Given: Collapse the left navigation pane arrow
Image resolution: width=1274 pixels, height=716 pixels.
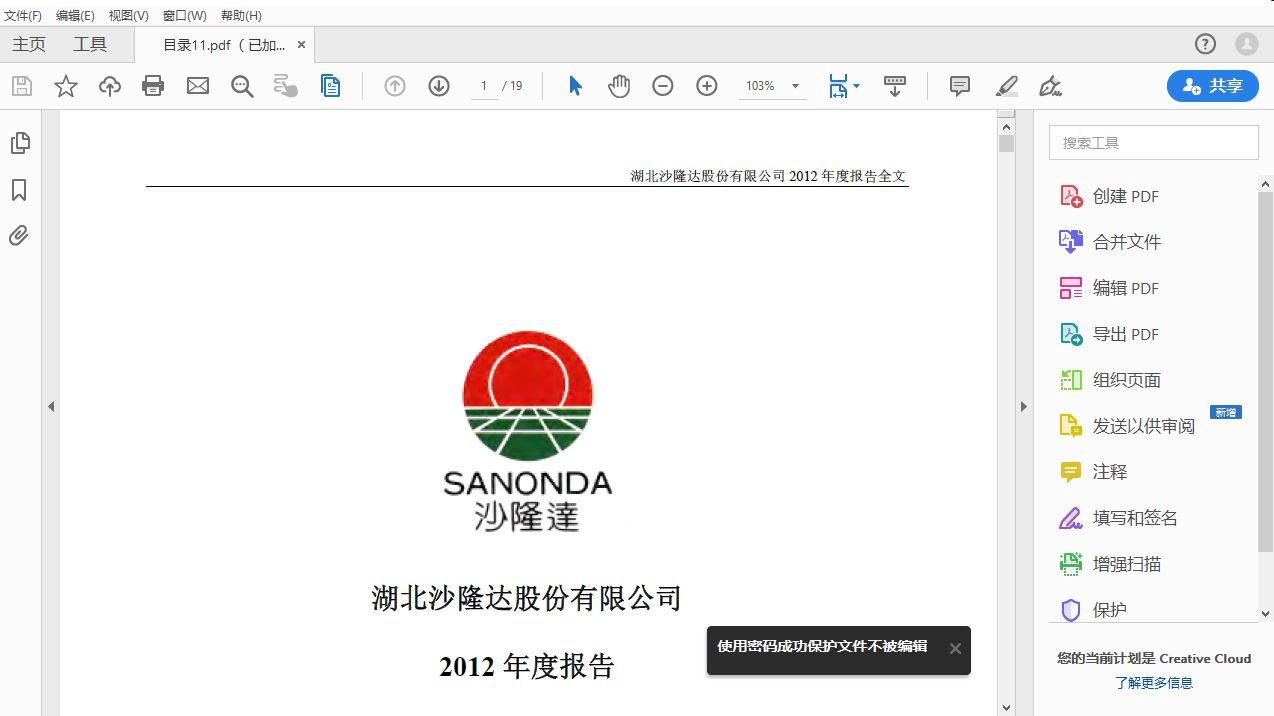Looking at the screenshot, I should click(51, 407).
